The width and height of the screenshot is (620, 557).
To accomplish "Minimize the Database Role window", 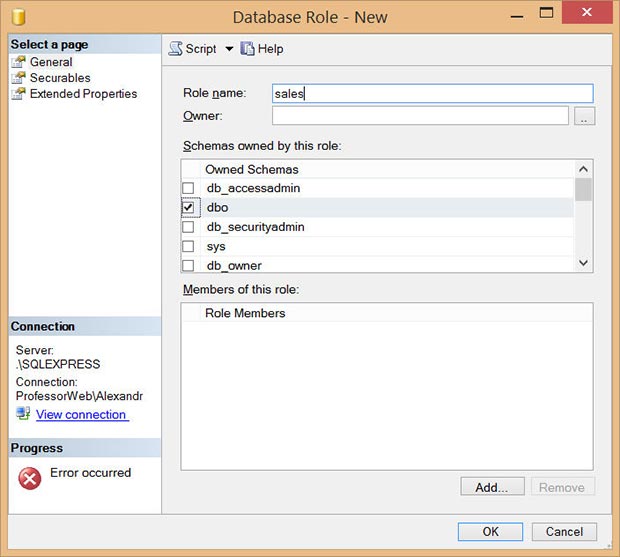I will (x=517, y=17).
